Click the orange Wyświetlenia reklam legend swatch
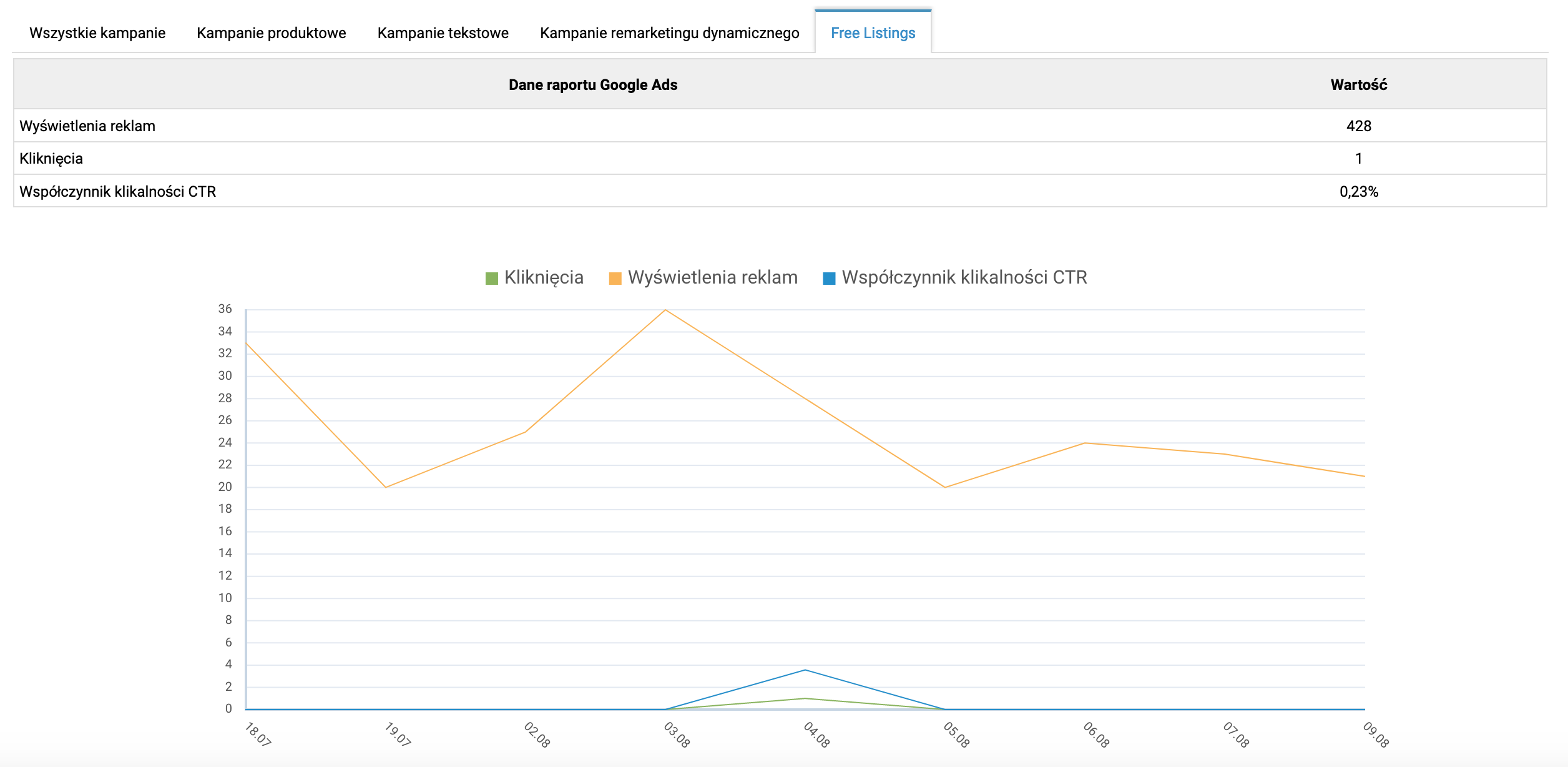Screen dimensions: 1568x767 [615, 279]
